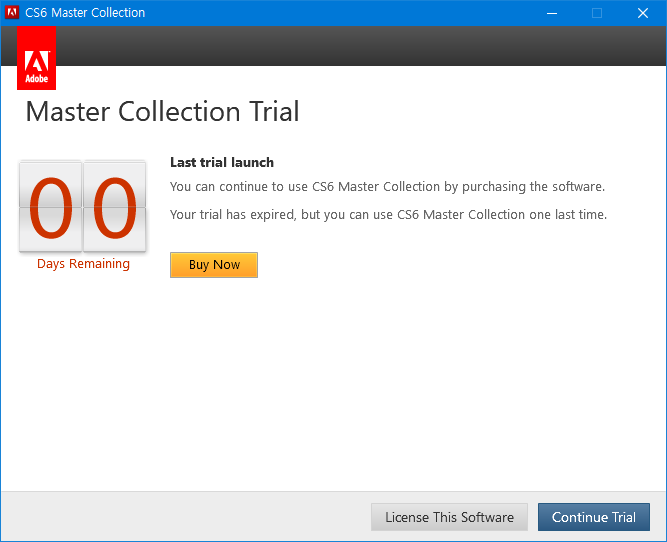This screenshot has width=667, height=542.
Task: Click the second zero digit of the day counter
Action: [114, 206]
